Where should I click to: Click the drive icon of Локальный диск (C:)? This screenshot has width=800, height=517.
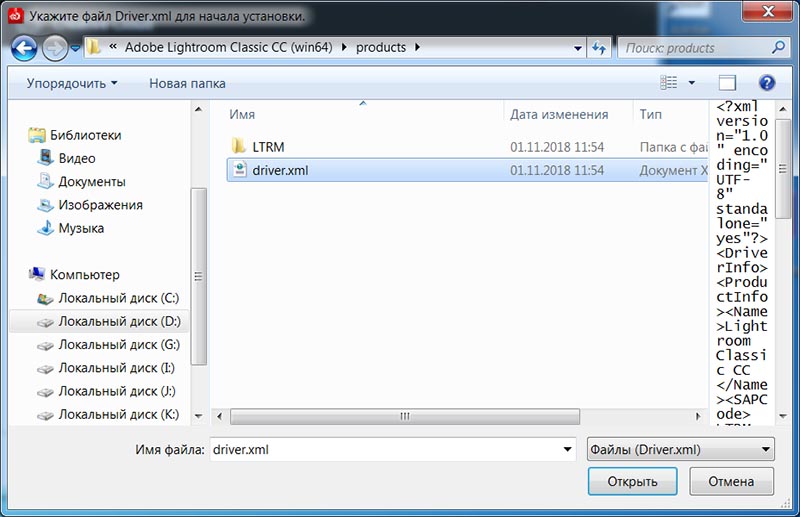[45, 299]
